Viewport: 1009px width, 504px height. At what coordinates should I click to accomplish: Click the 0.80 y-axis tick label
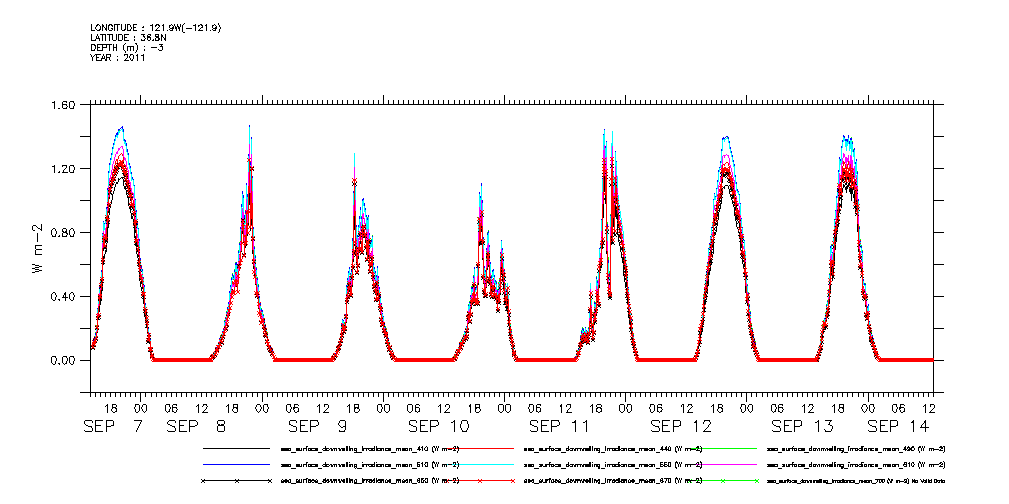tap(64, 232)
